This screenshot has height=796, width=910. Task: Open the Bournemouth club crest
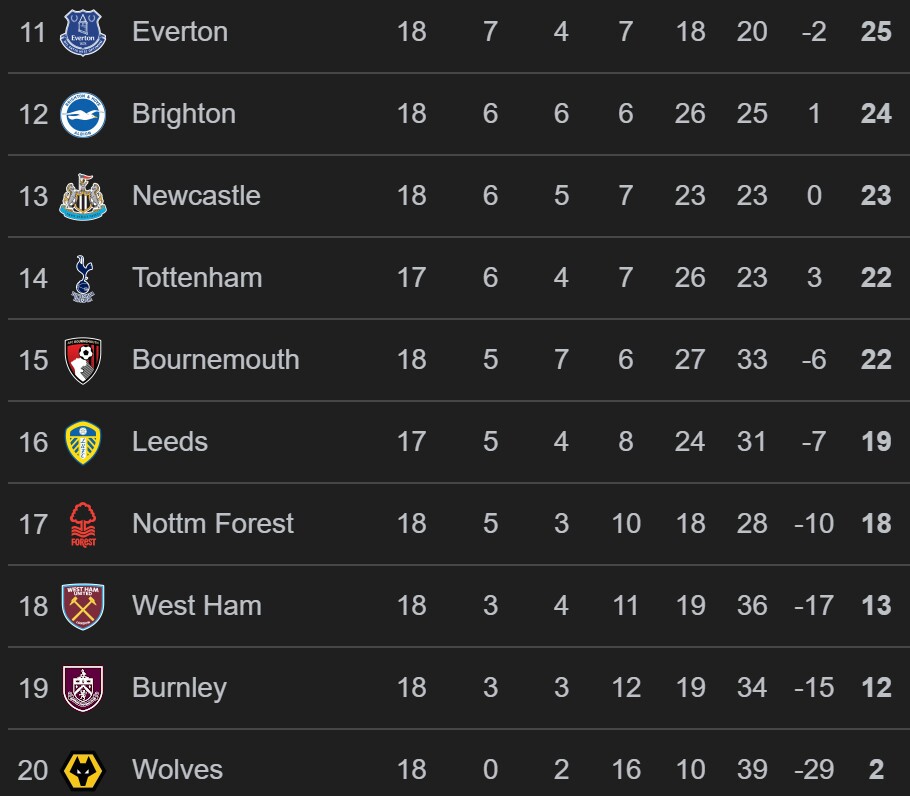click(x=83, y=360)
